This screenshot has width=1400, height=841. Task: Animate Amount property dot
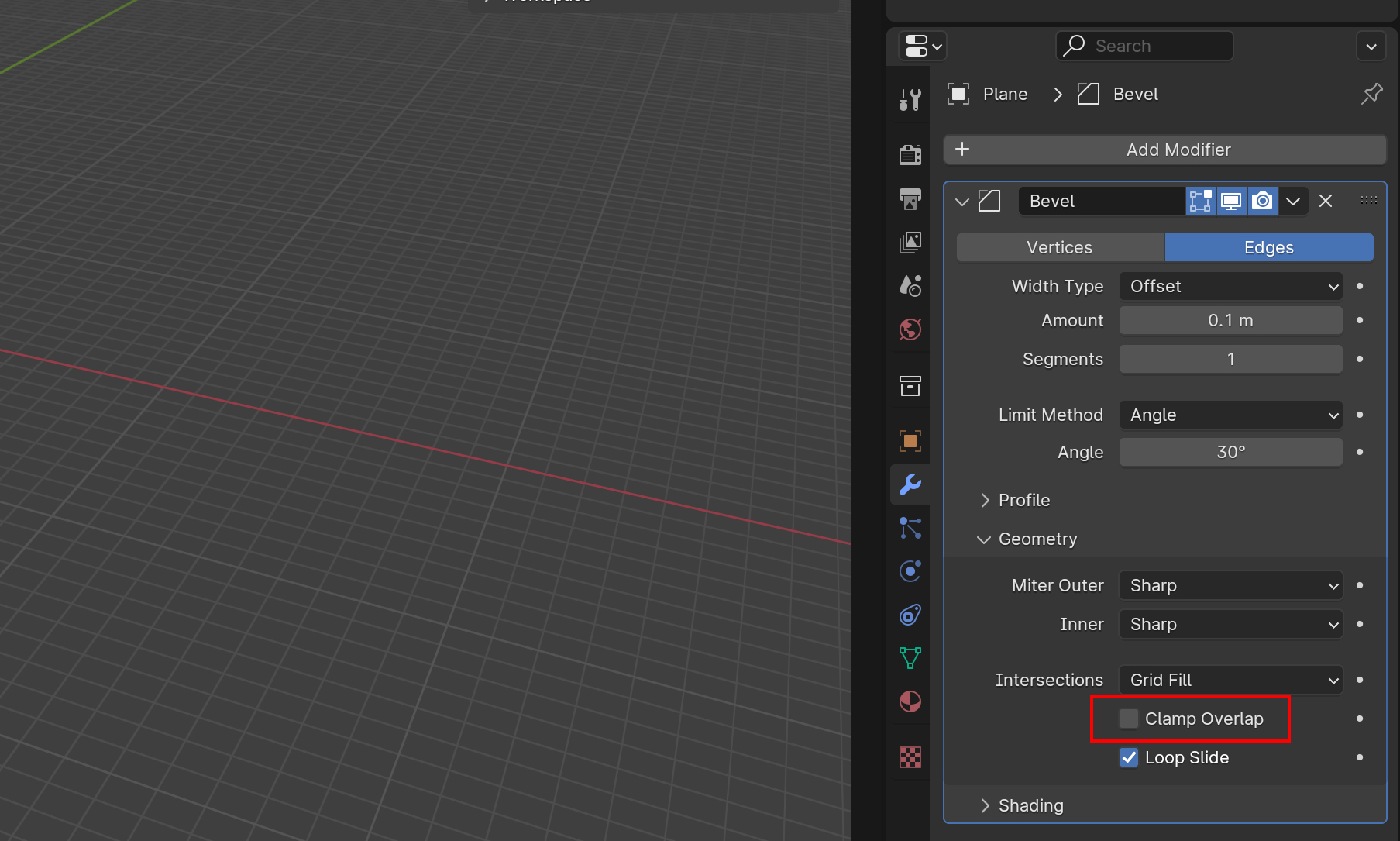1360,320
